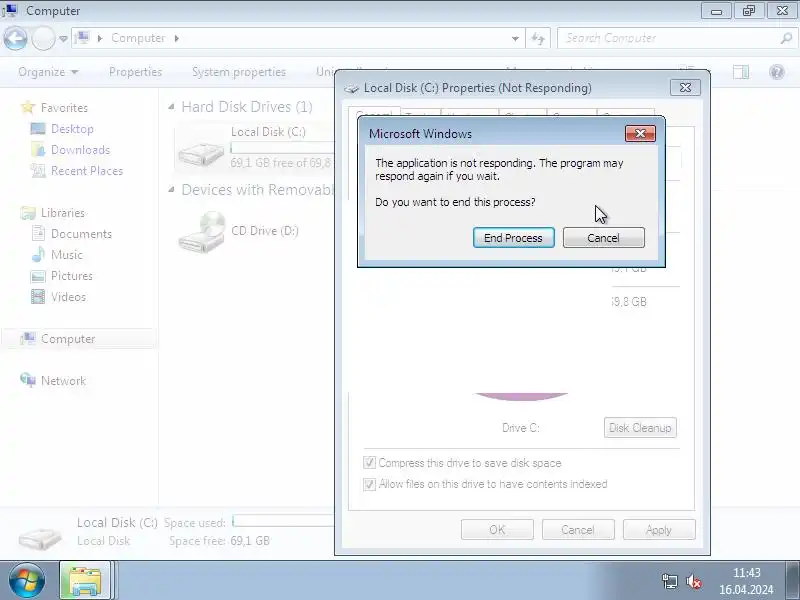This screenshot has height=600, width=800.
Task: Select Computer in the navigation pane
Action: pos(68,339)
